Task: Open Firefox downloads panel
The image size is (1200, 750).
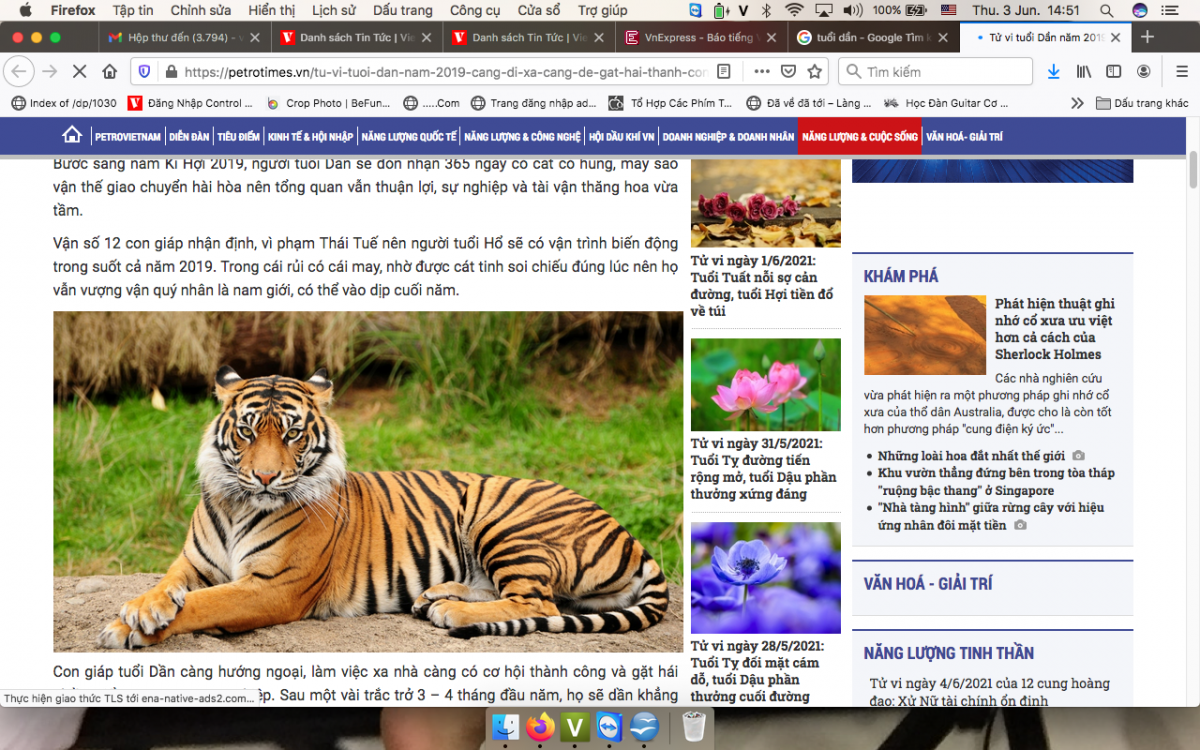Action: click(x=1053, y=72)
